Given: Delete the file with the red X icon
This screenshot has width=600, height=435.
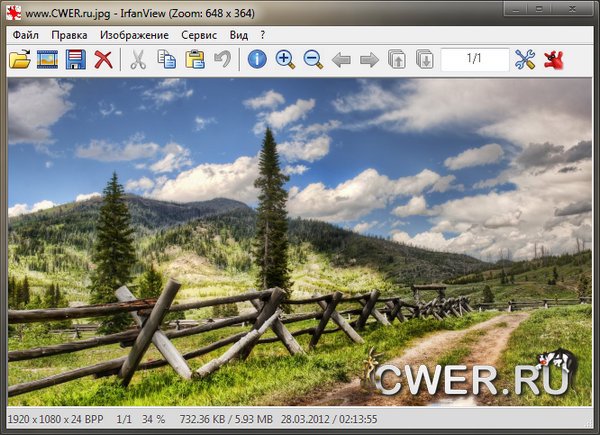Looking at the screenshot, I should [103, 60].
